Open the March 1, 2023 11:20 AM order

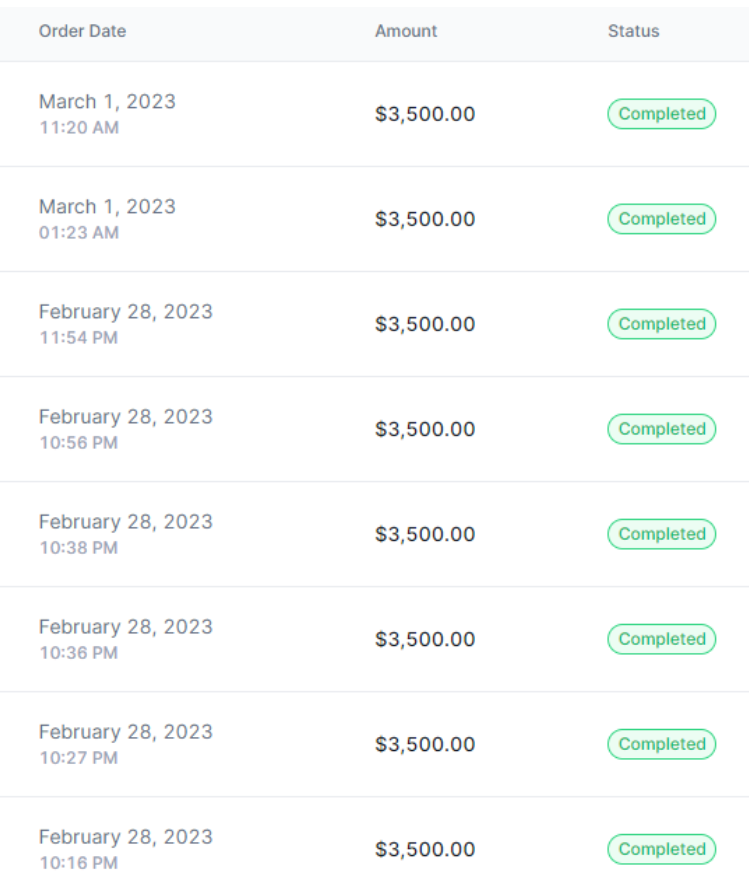pyautogui.click(x=107, y=102)
